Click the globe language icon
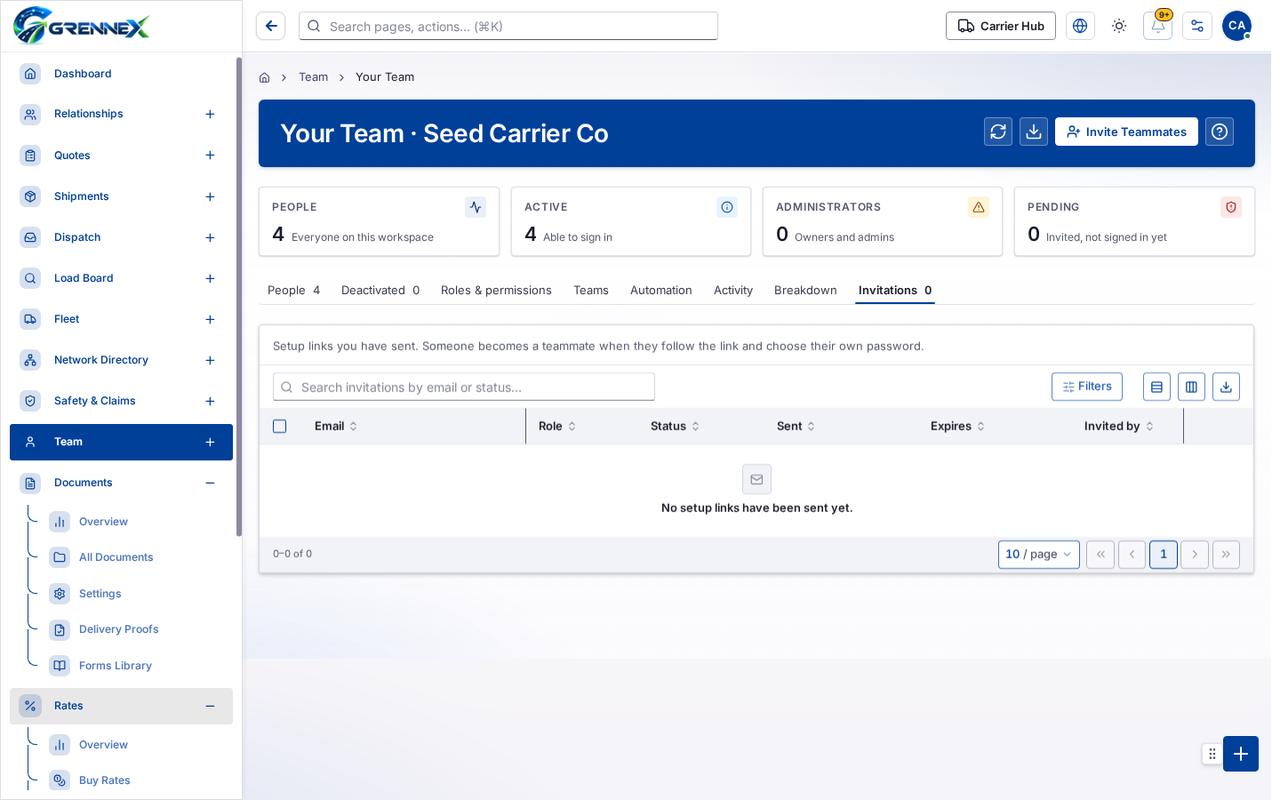Viewport: 1280px width, 800px height. coord(1080,26)
